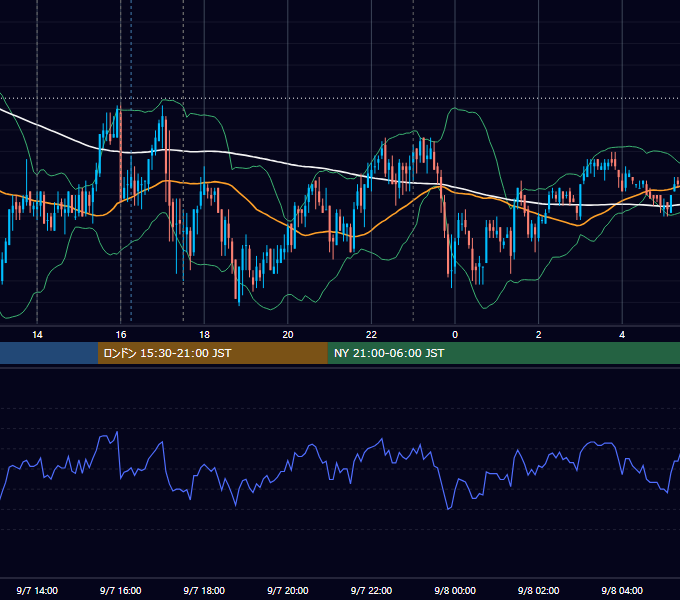
Task: Click the NY 21:00-06:00 JST session bar
Action: (x=503, y=353)
